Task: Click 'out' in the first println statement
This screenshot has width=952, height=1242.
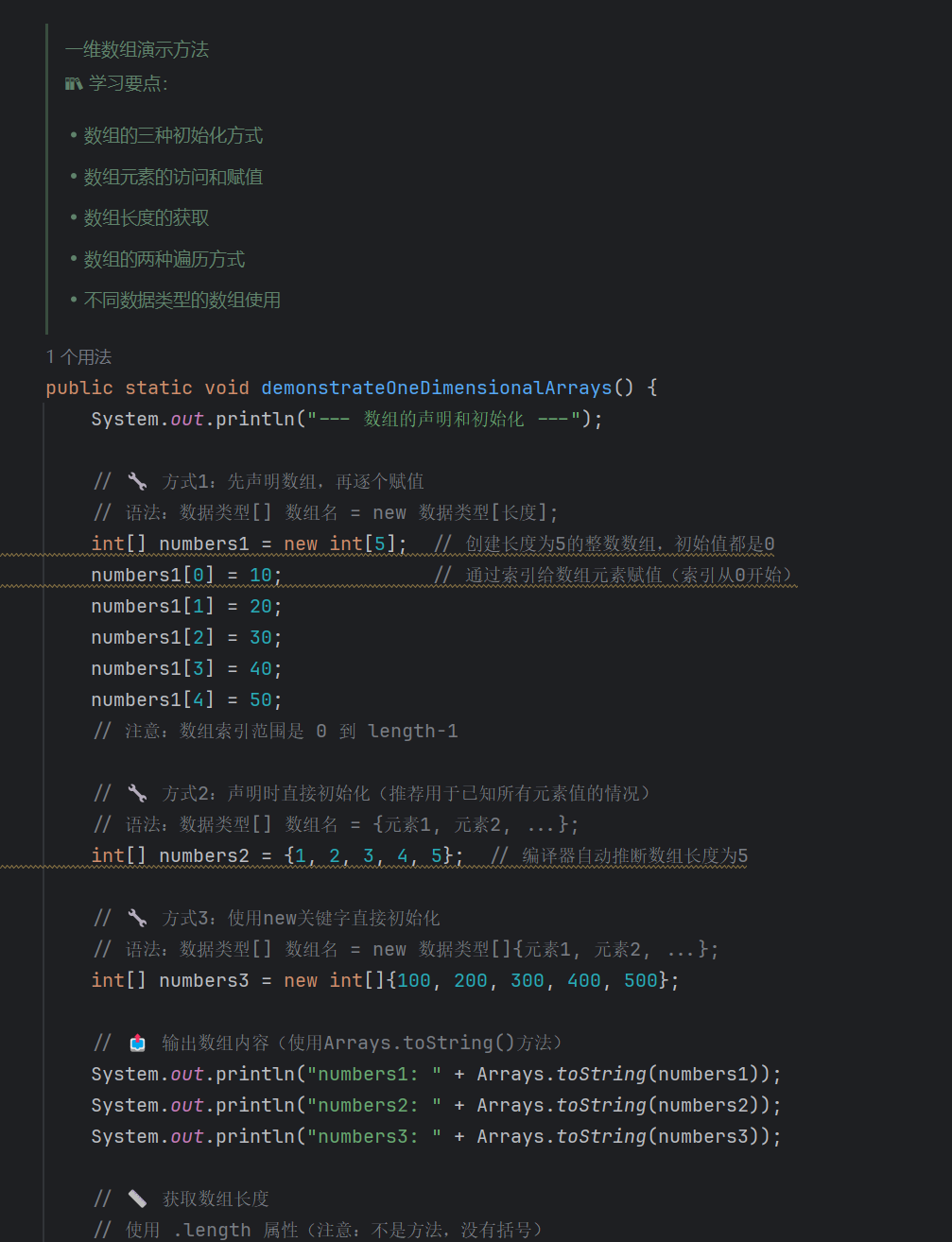Action: pyautogui.click(x=187, y=419)
